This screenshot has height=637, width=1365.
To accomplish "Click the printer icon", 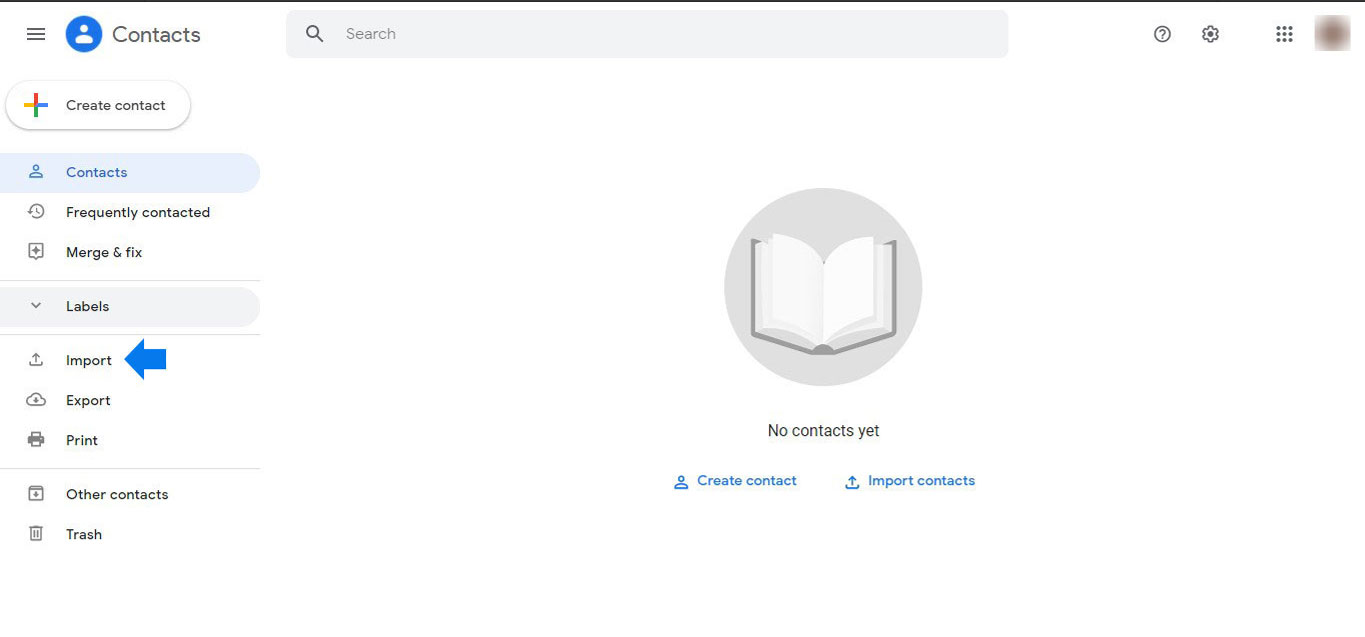I will click(x=36, y=440).
